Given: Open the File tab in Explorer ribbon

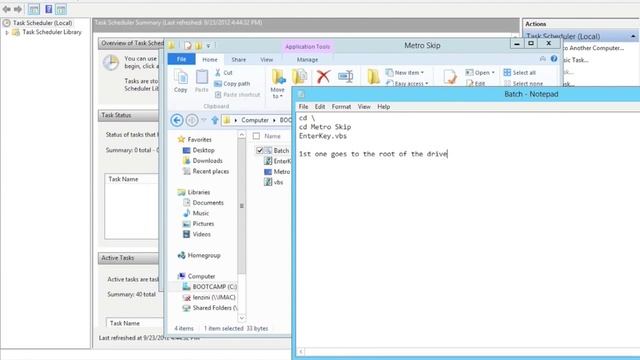Looking at the screenshot, I should pyautogui.click(x=181, y=60).
